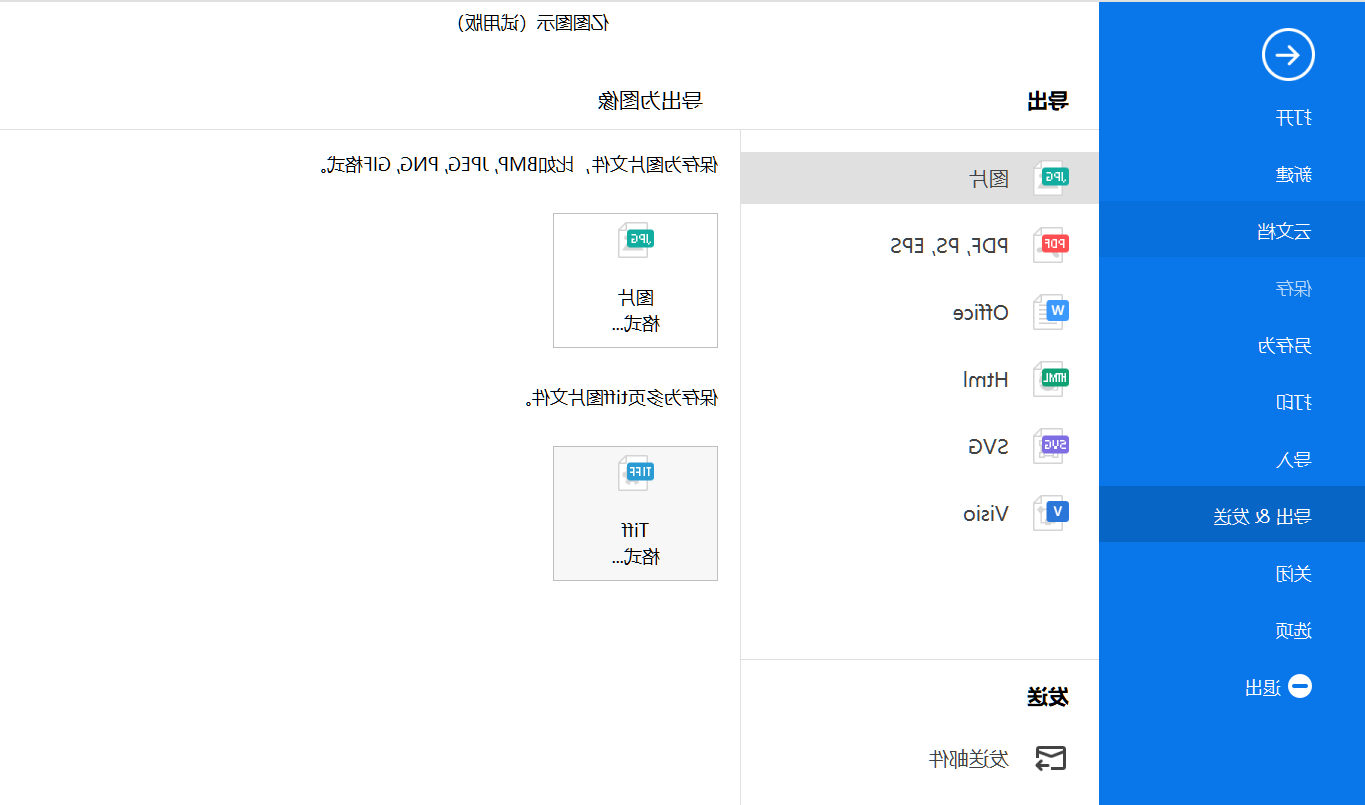Select the Visio export icon
The height and width of the screenshot is (805, 1365).
pyautogui.click(x=1052, y=513)
